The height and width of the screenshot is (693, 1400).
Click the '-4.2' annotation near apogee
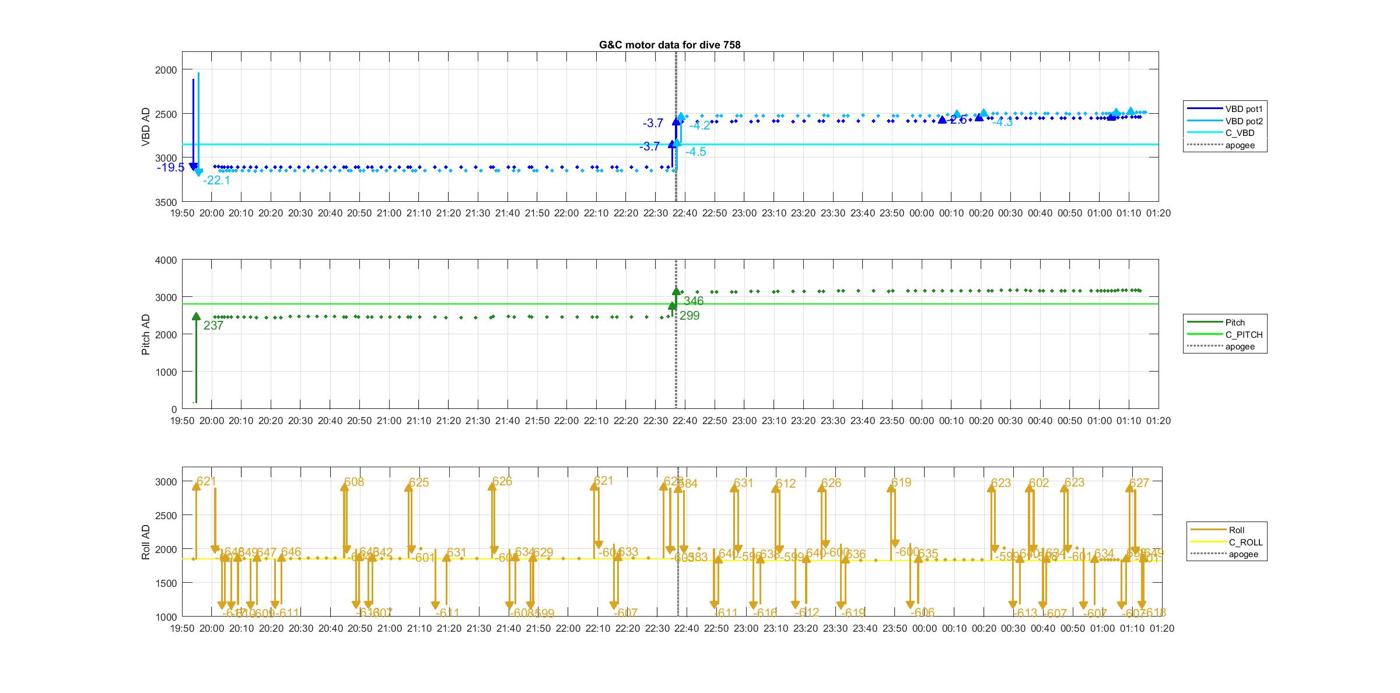699,126
